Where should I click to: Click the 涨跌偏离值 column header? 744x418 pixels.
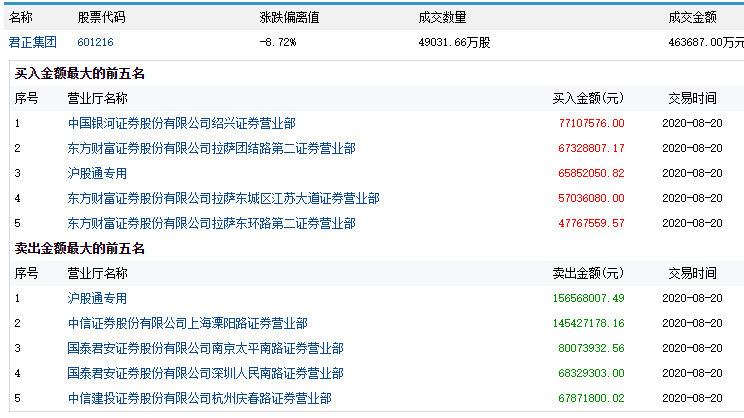pos(289,18)
